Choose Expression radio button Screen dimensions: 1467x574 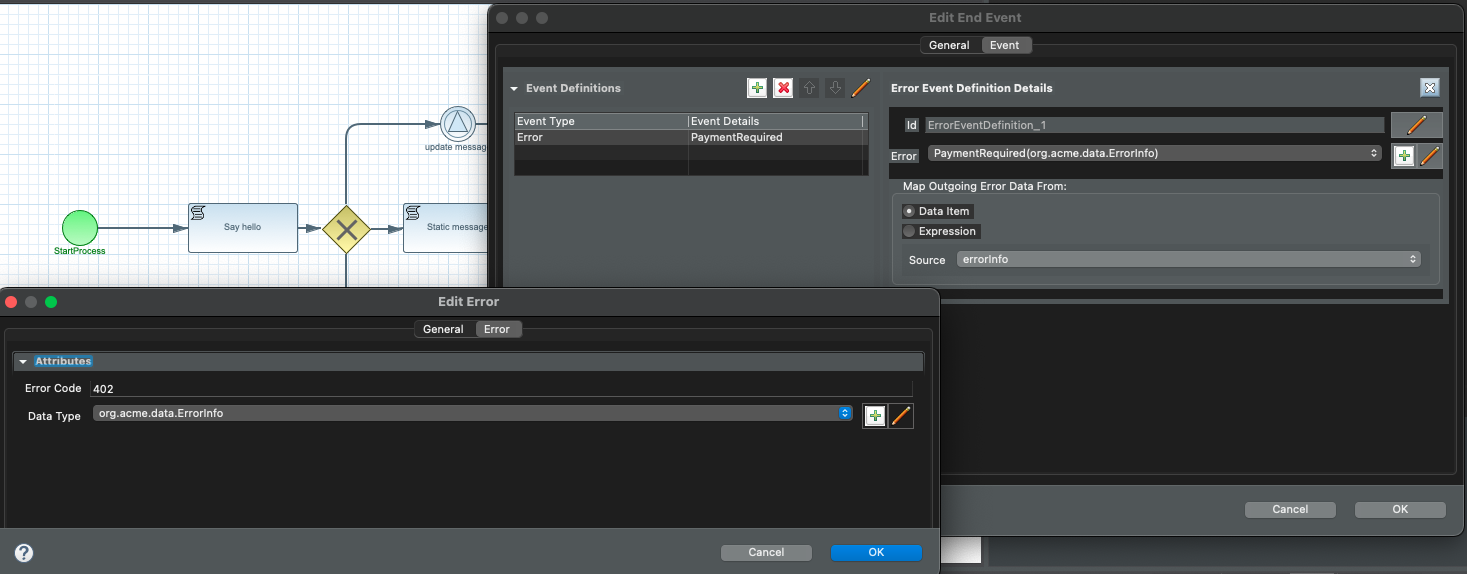[908, 231]
